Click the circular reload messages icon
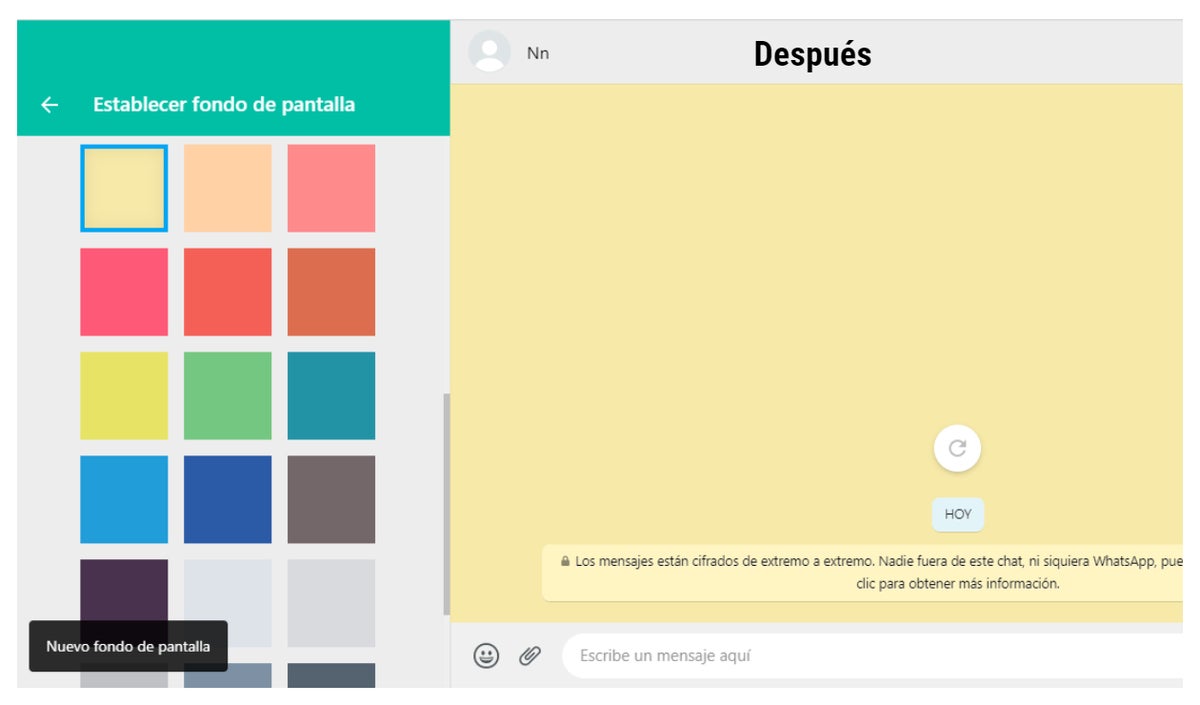 [957, 448]
